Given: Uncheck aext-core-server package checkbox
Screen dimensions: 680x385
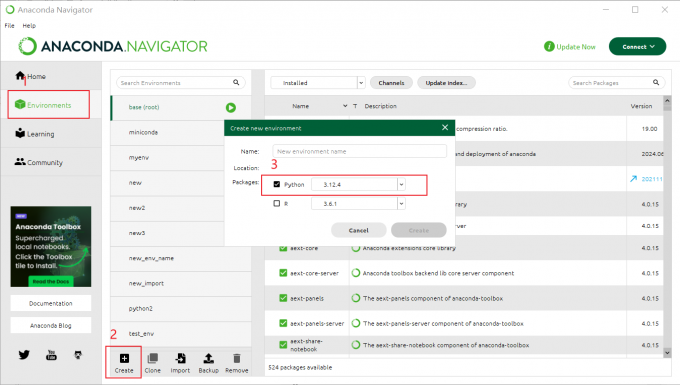Looking at the screenshot, I should pos(283,273).
